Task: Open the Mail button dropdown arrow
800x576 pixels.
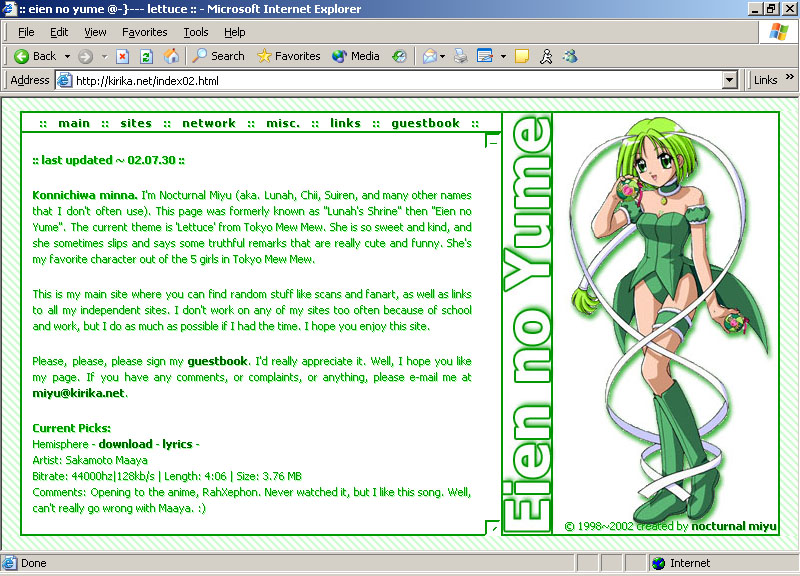Action: click(444, 56)
